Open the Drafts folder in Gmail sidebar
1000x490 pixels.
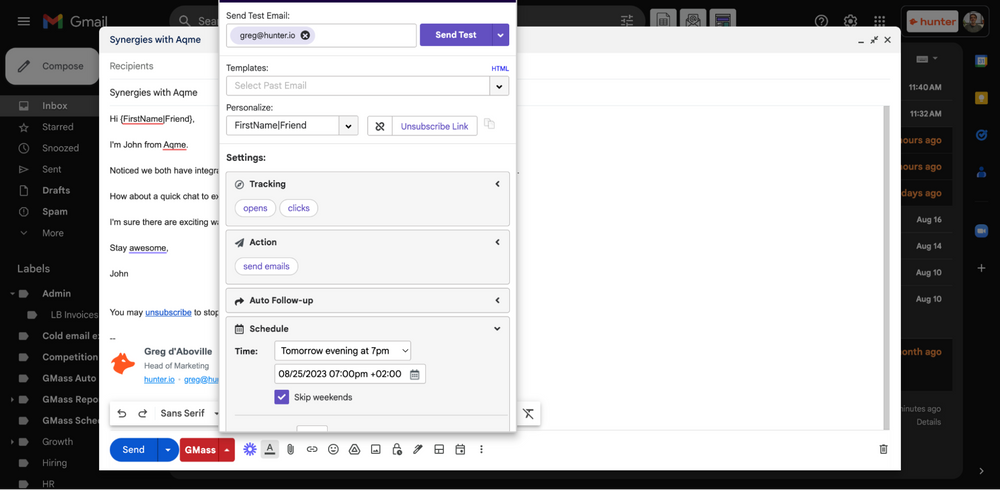click(x=56, y=190)
